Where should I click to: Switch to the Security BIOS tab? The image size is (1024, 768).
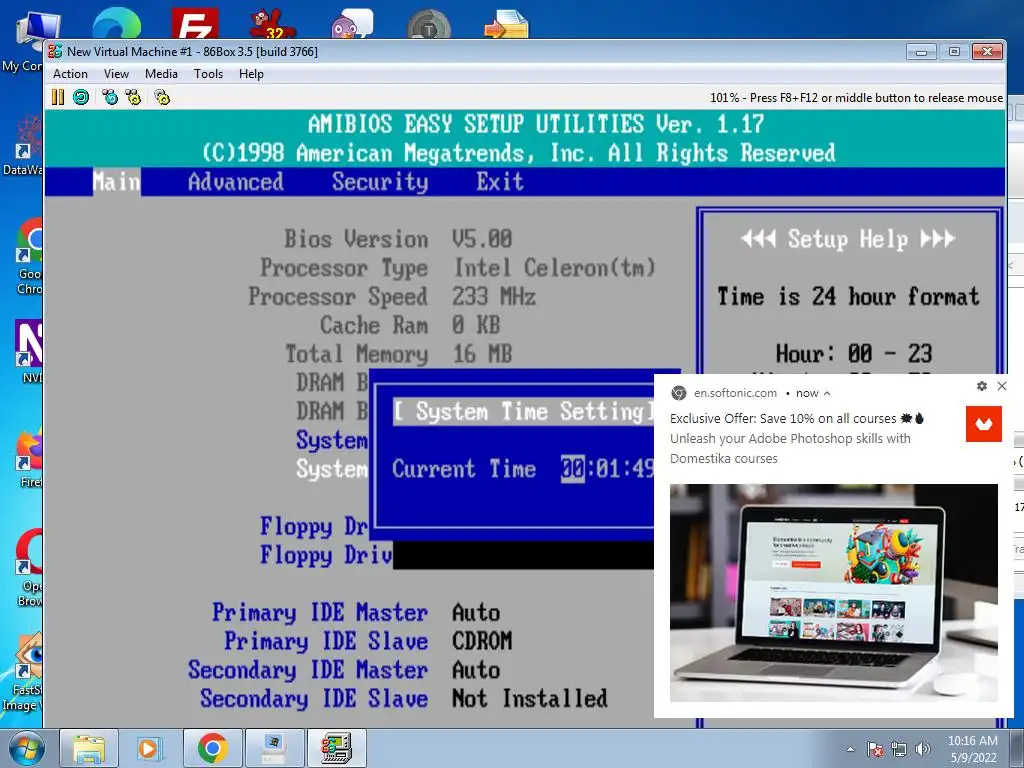(x=380, y=182)
